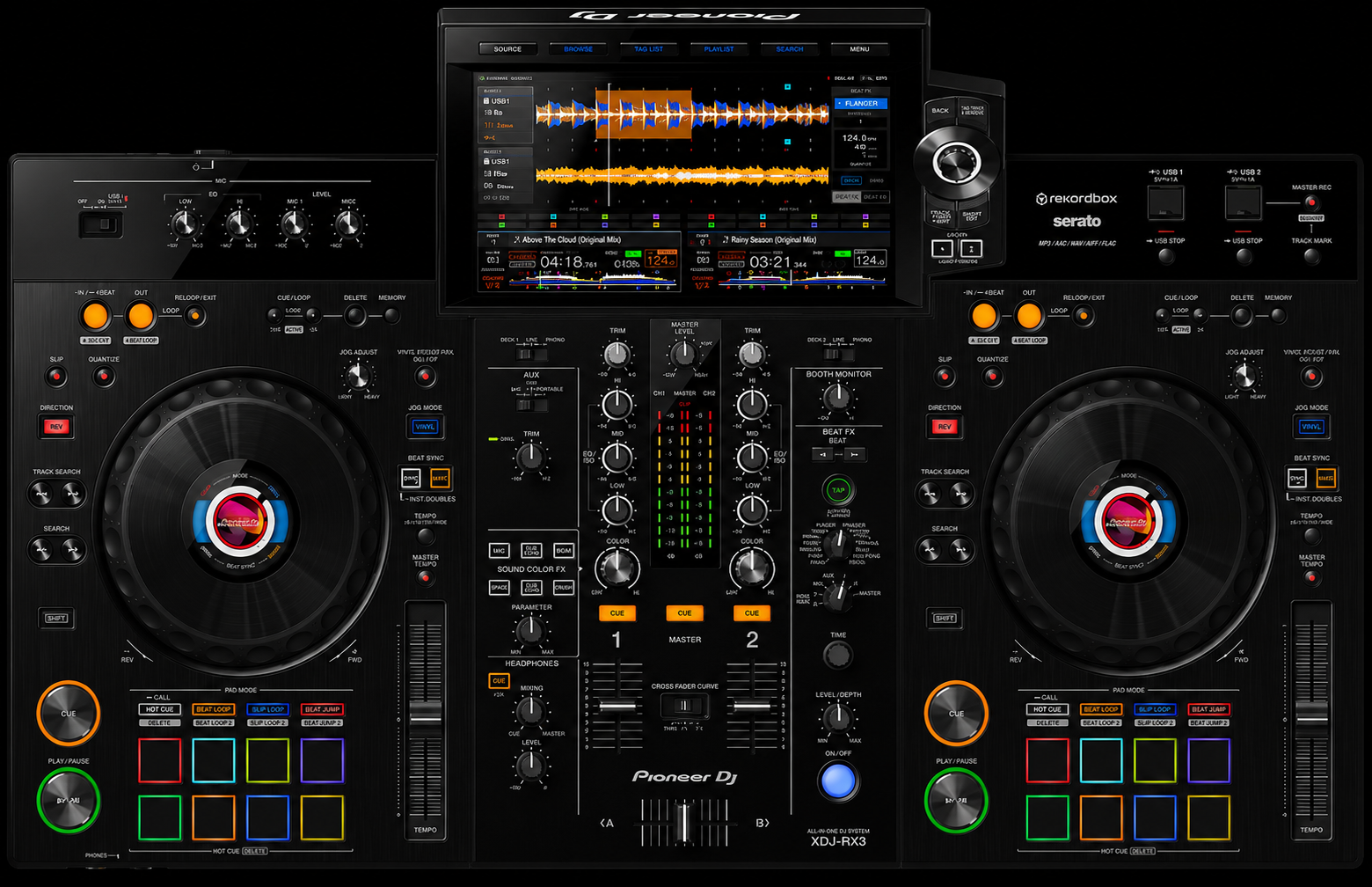The image size is (1372, 887).
Task: Stop the USB 1 device
Action: pos(1165,256)
